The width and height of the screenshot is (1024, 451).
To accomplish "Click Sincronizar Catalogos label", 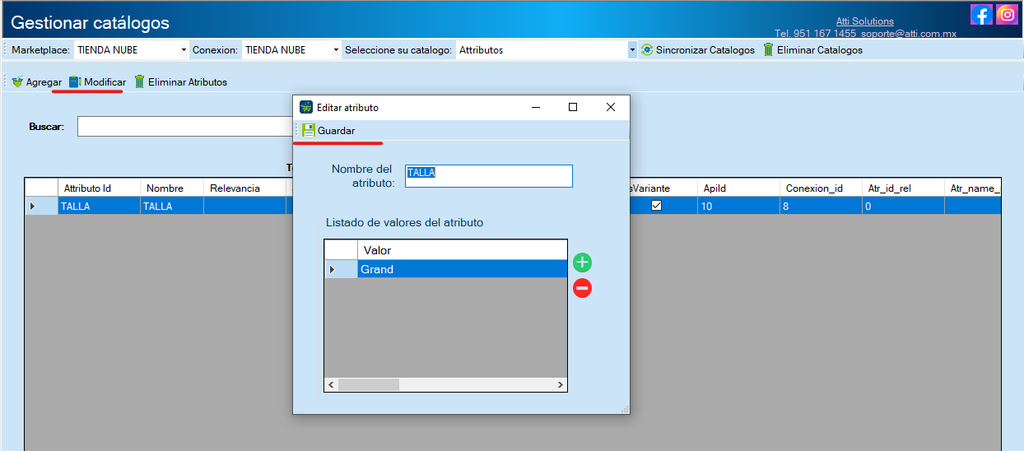I will pyautogui.click(x=705, y=50).
